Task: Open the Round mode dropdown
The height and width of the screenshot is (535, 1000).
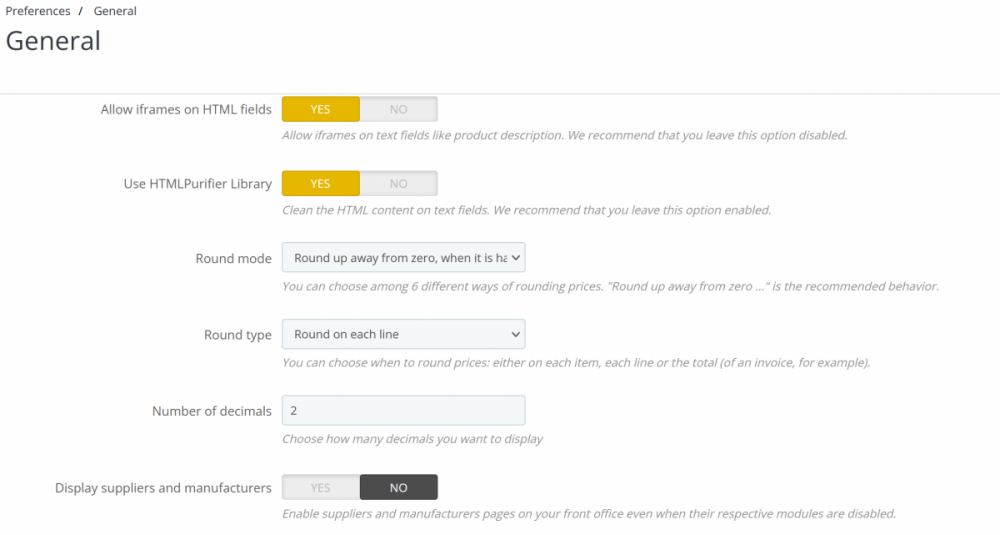Action: (403, 258)
